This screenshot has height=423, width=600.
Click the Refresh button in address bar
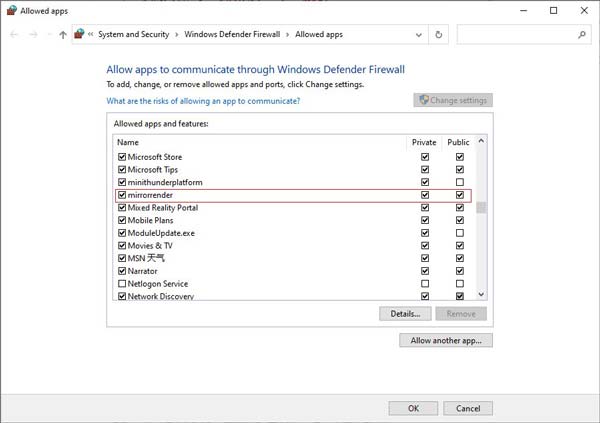click(x=438, y=34)
